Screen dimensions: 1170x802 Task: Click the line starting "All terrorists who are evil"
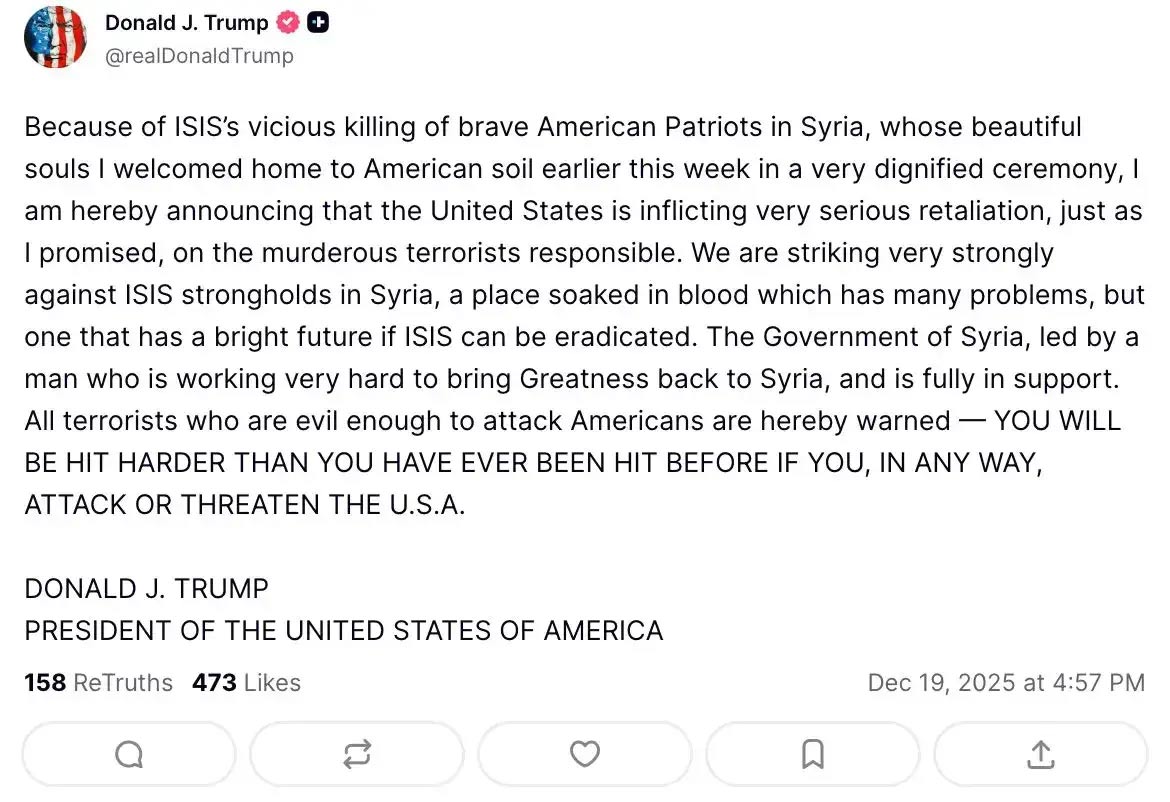pos(573,421)
